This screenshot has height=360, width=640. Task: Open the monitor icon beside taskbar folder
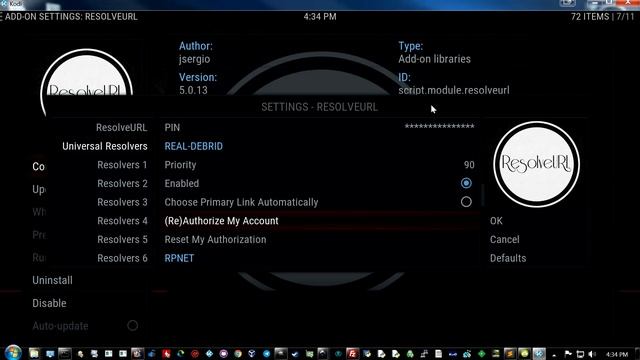click(50, 353)
